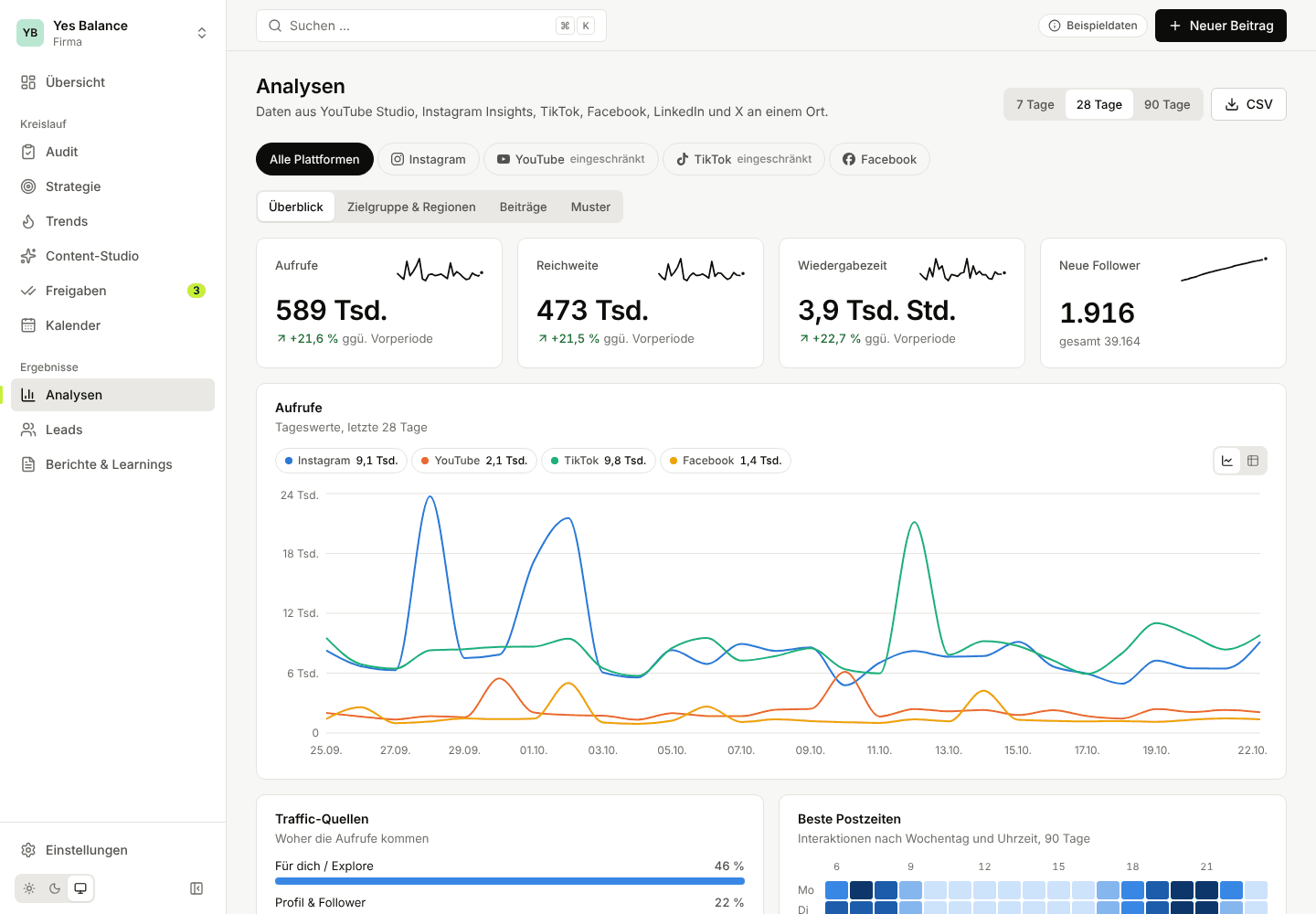Select the Strategie target icon
This screenshot has width=1316, height=914.
pyautogui.click(x=28, y=186)
